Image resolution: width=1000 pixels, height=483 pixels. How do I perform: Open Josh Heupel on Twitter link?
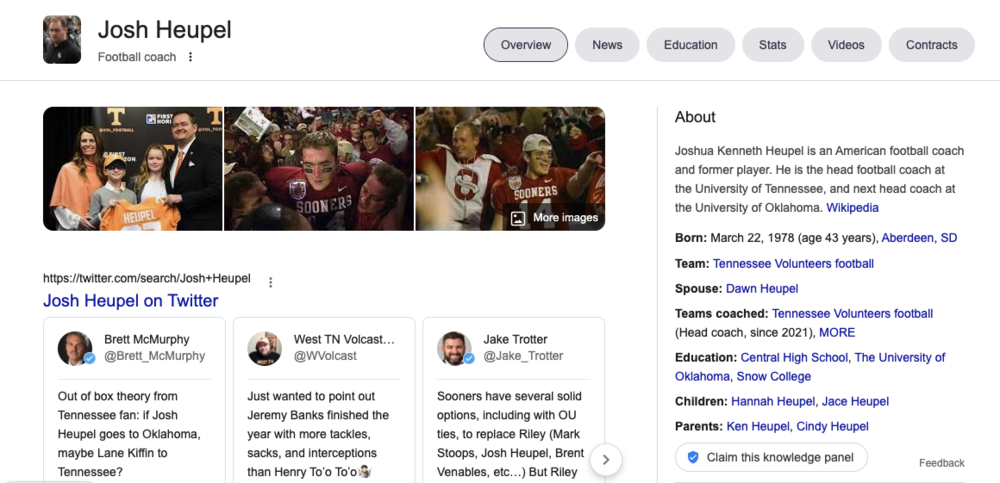pyautogui.click(x=131, y=301)
